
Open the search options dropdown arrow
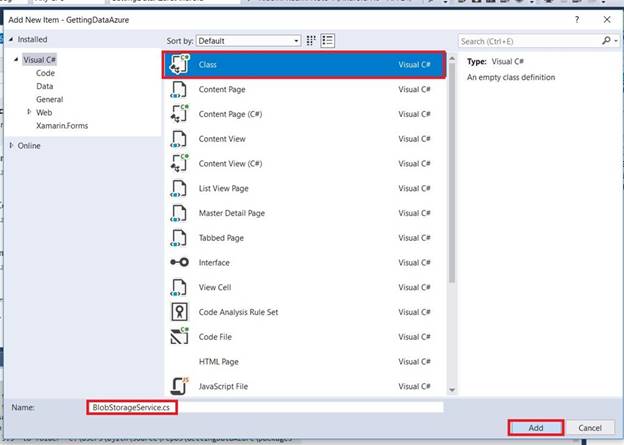point(616,41)
